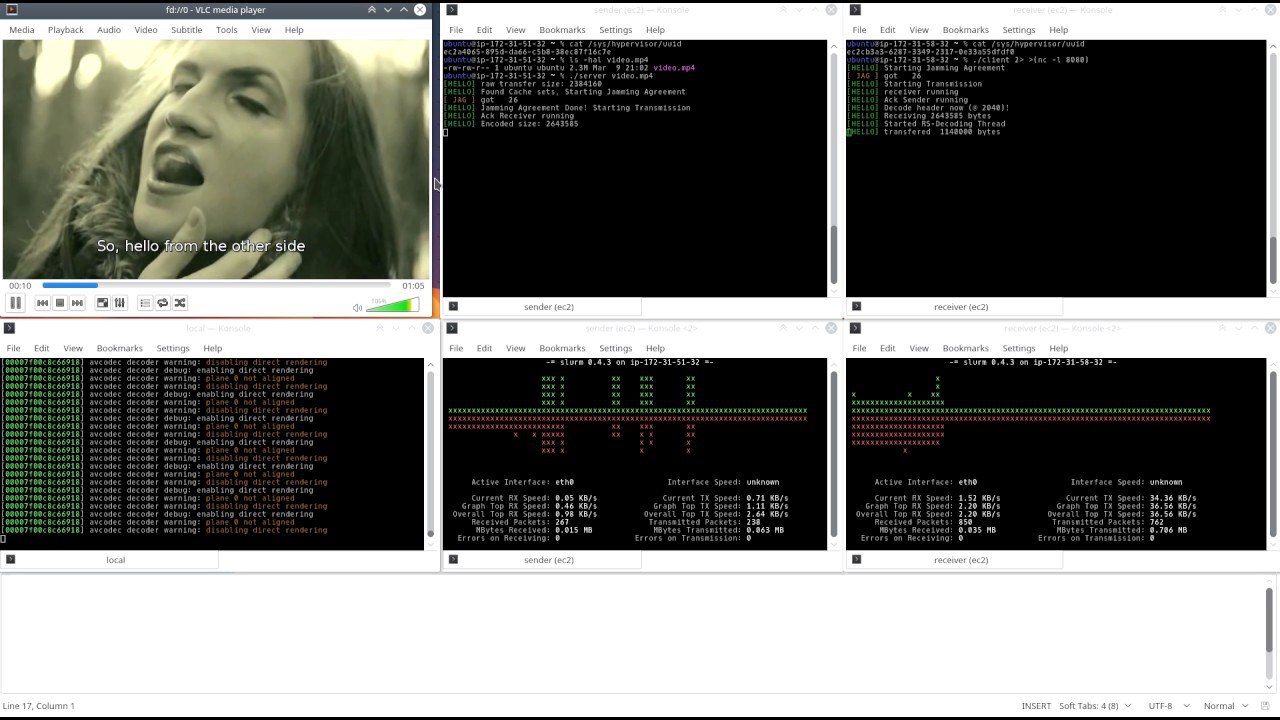Click terminal icon in top sender Konsole title
Viewport: 1280px width, 720px height.
(453, 10)
